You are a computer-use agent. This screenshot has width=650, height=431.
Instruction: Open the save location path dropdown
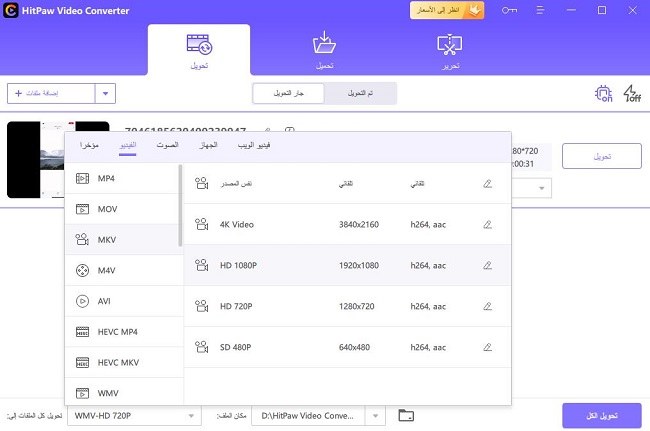[375, 416]
